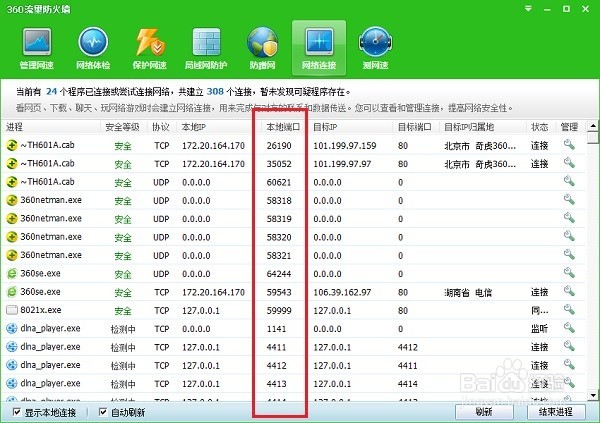Click 检测中 status on port 4411 row
This screenshot has width=600, height=423.
click(123, 347)
